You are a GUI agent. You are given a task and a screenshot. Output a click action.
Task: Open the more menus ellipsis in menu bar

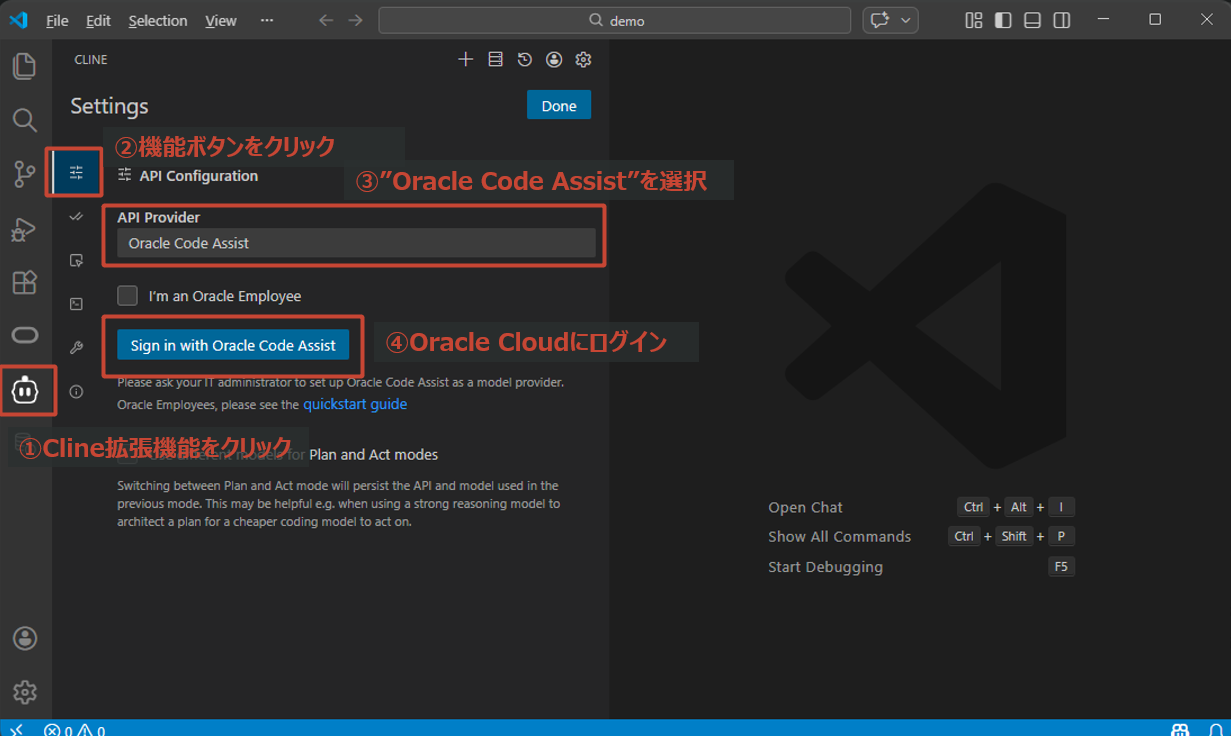(267, 20)
